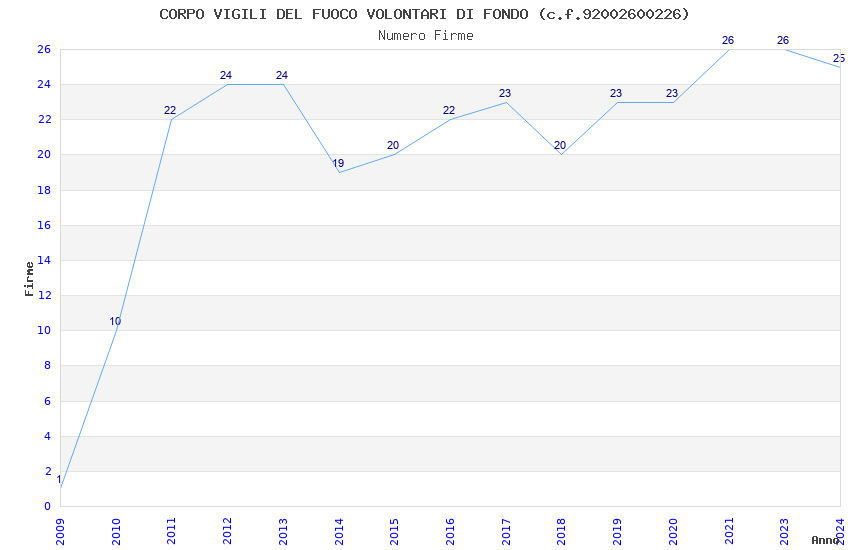Click the 'Numero Firme' subtitle

tap(426, 36)
